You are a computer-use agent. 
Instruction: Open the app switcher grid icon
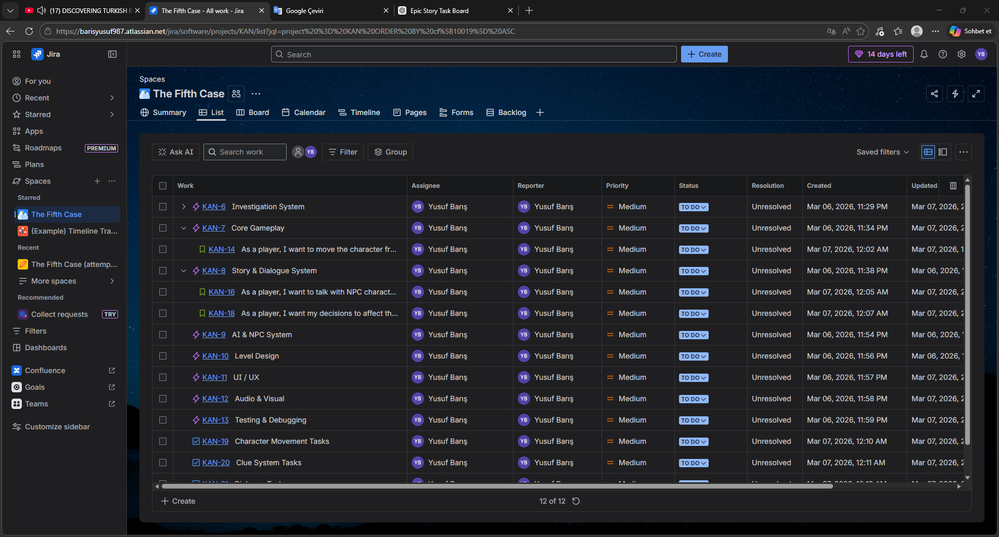point(17,54)
